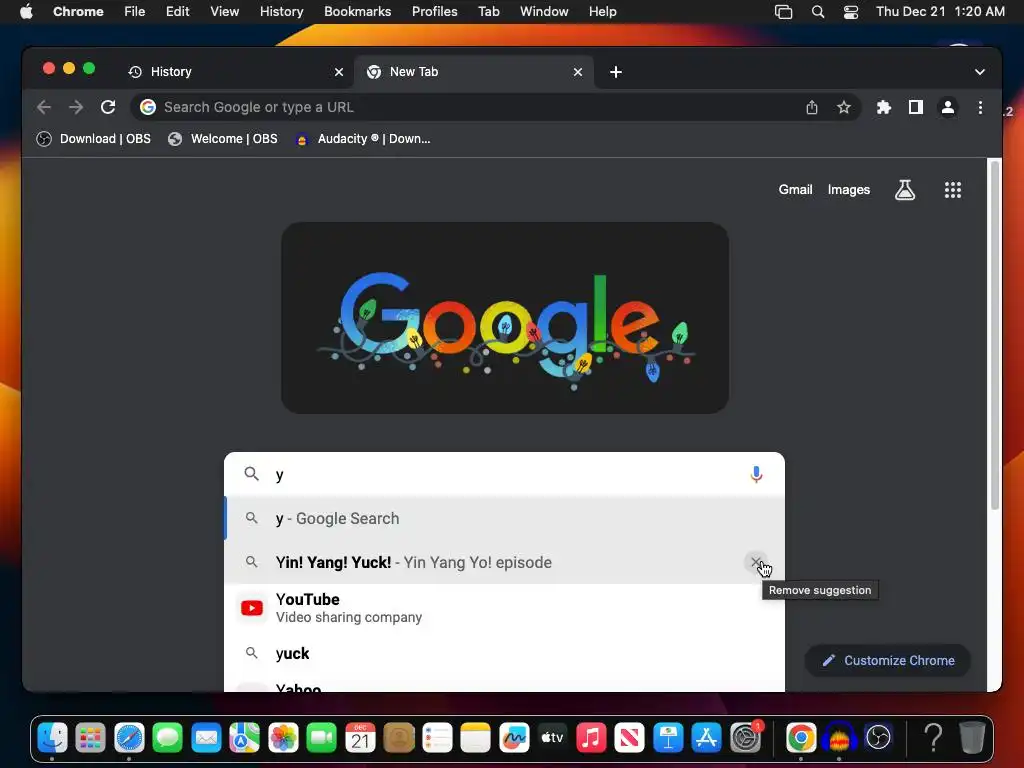
Task: Open Welcome | OBS bookmark
Action: [223, 139]
